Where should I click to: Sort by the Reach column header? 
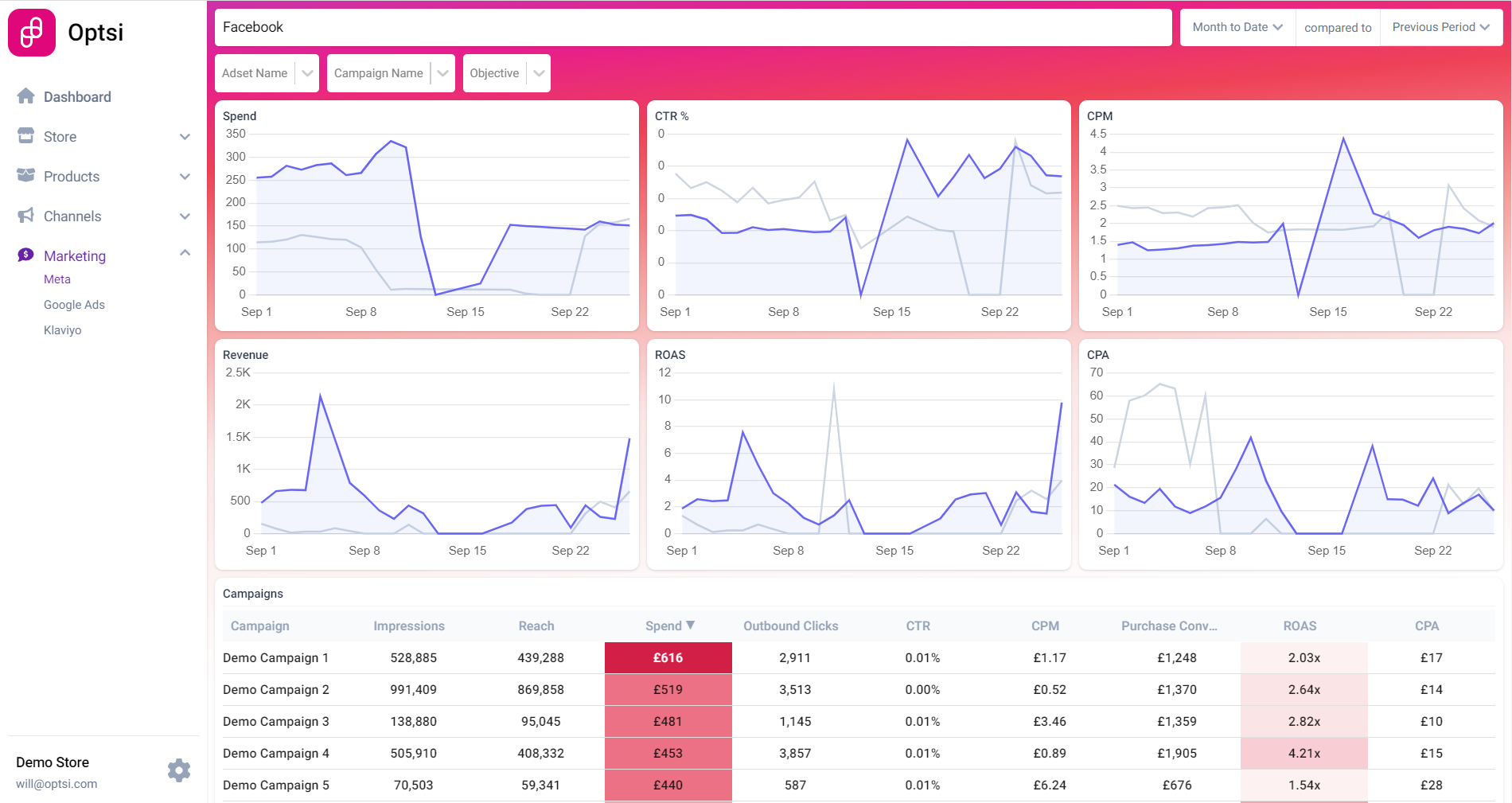pos(536,626)
